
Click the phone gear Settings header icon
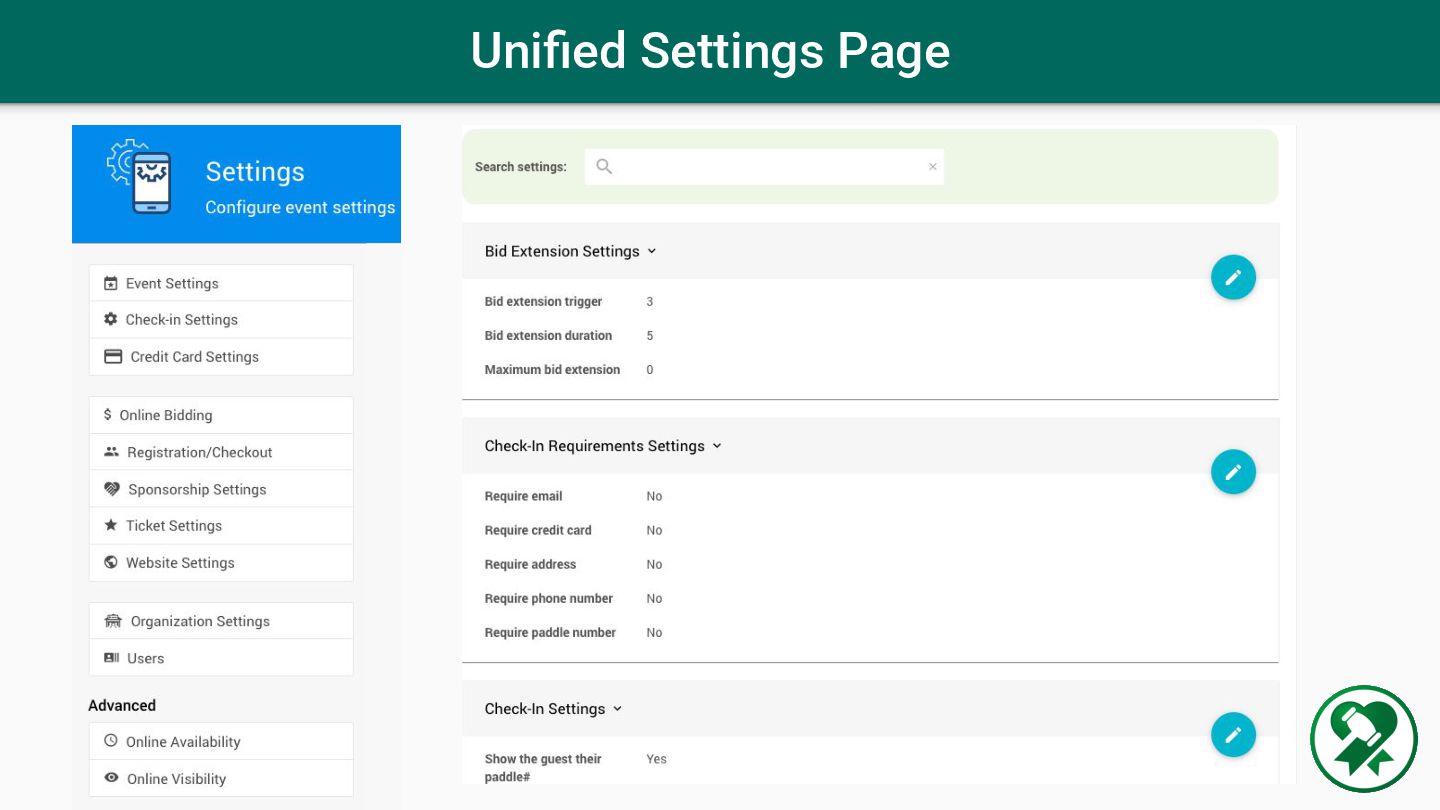(x=140, y=177)
